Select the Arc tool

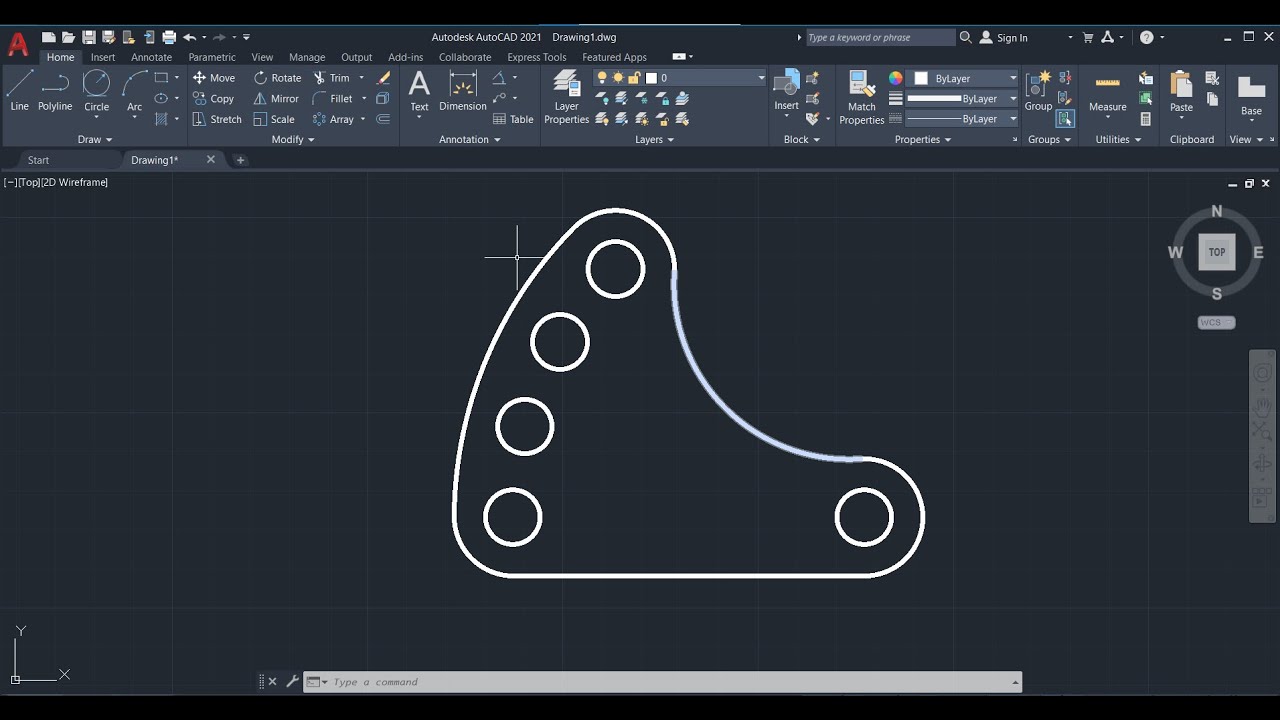pos(134,90)
